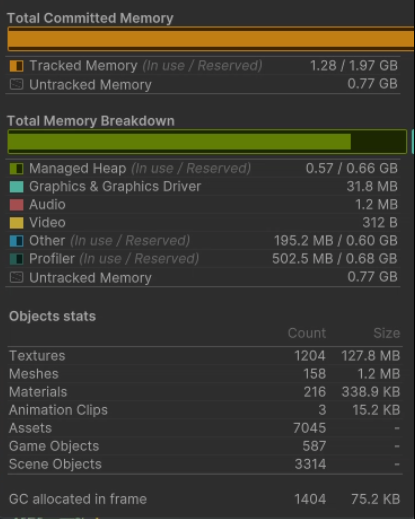The image size is (415, 519).
Task: Select the Scene Objects row
Action: click(204, 464)
